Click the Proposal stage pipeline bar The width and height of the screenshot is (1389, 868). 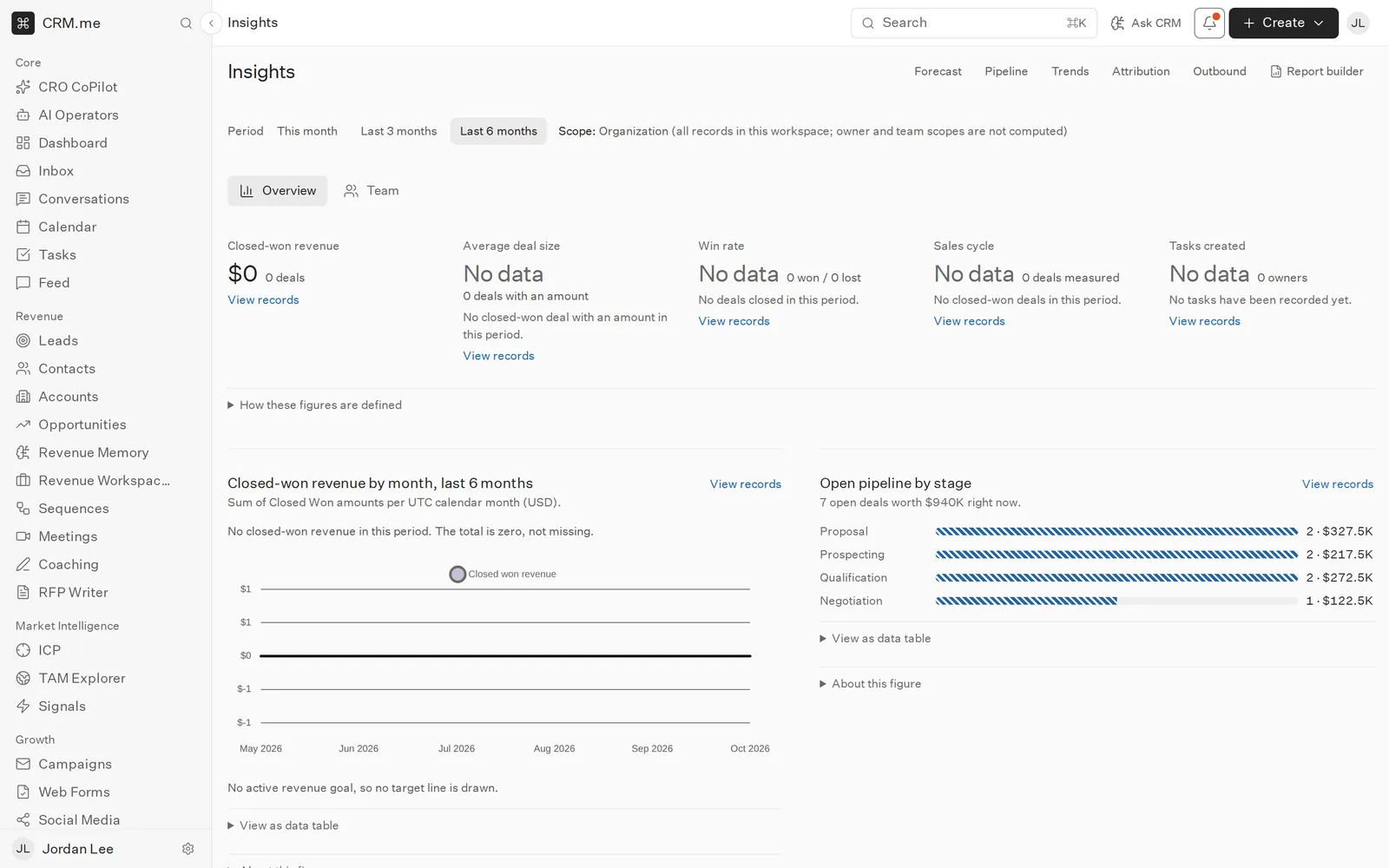tap(1116, 531)
